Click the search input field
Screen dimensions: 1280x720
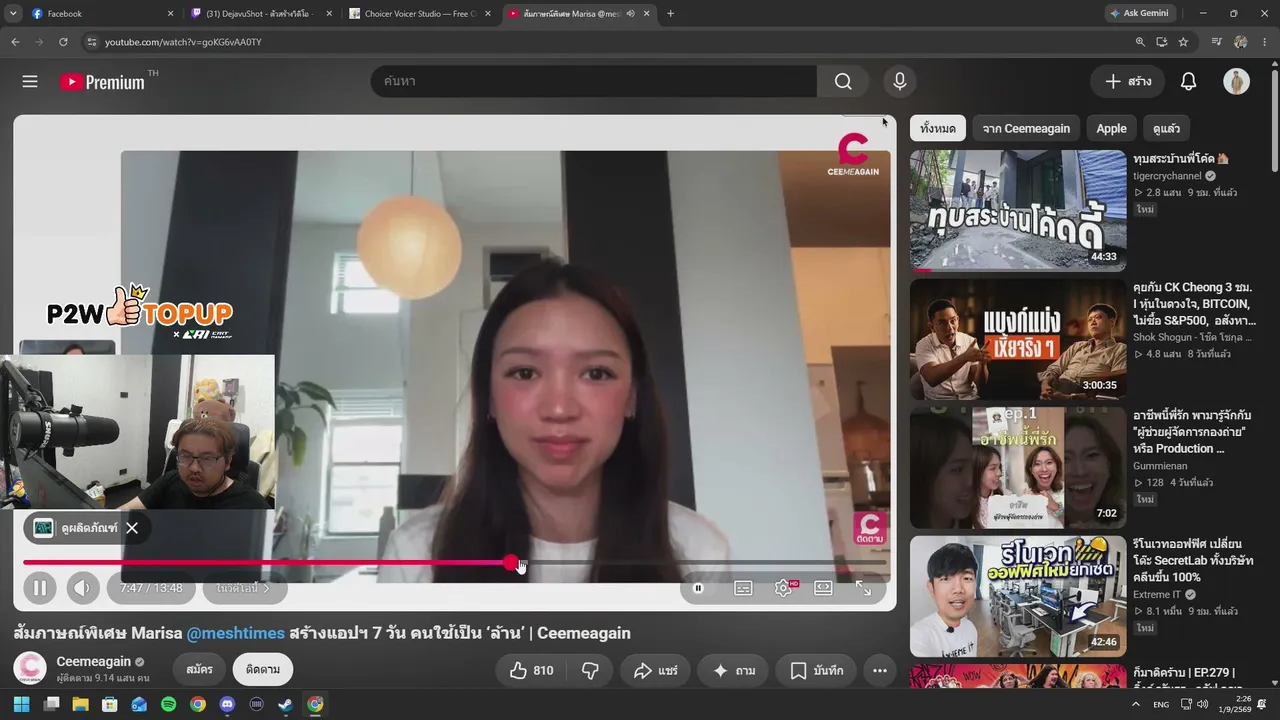(x=594, y=82)
